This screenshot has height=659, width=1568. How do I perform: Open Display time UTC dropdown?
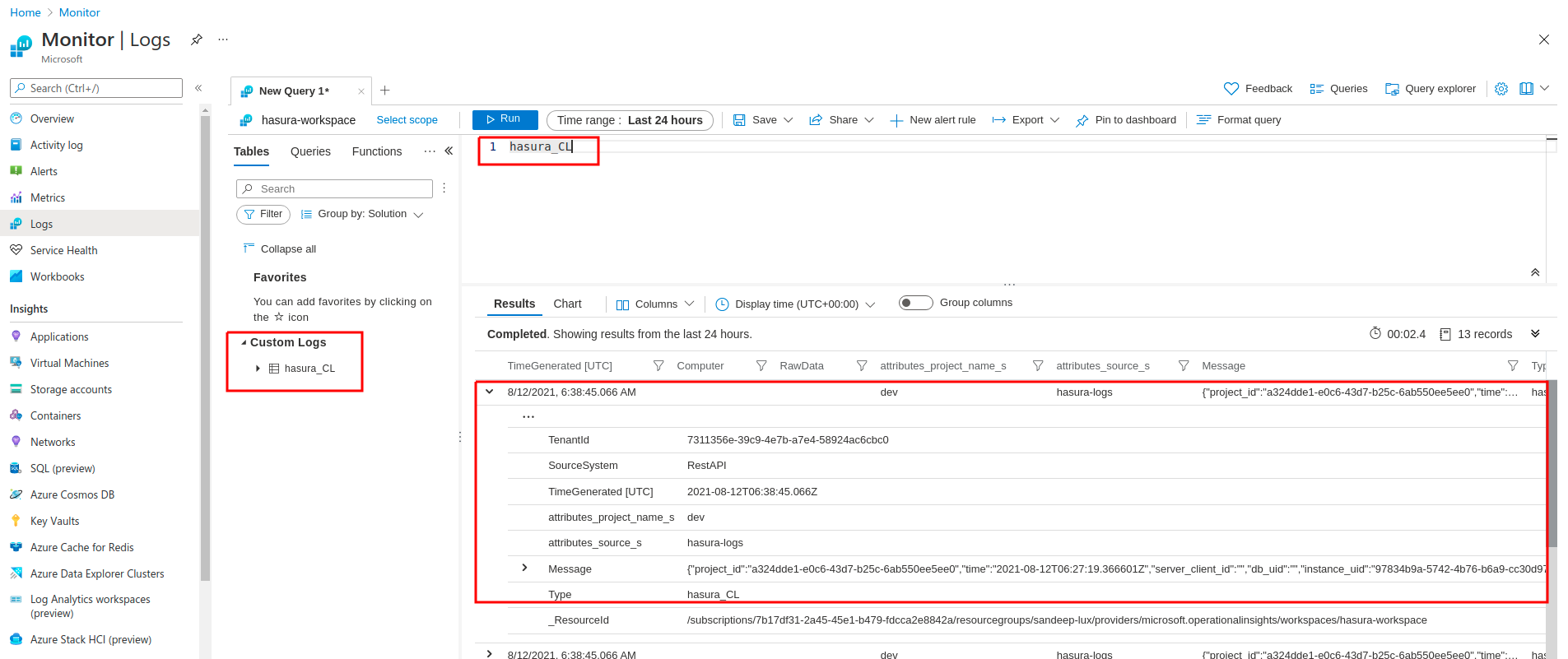point(795,304)
